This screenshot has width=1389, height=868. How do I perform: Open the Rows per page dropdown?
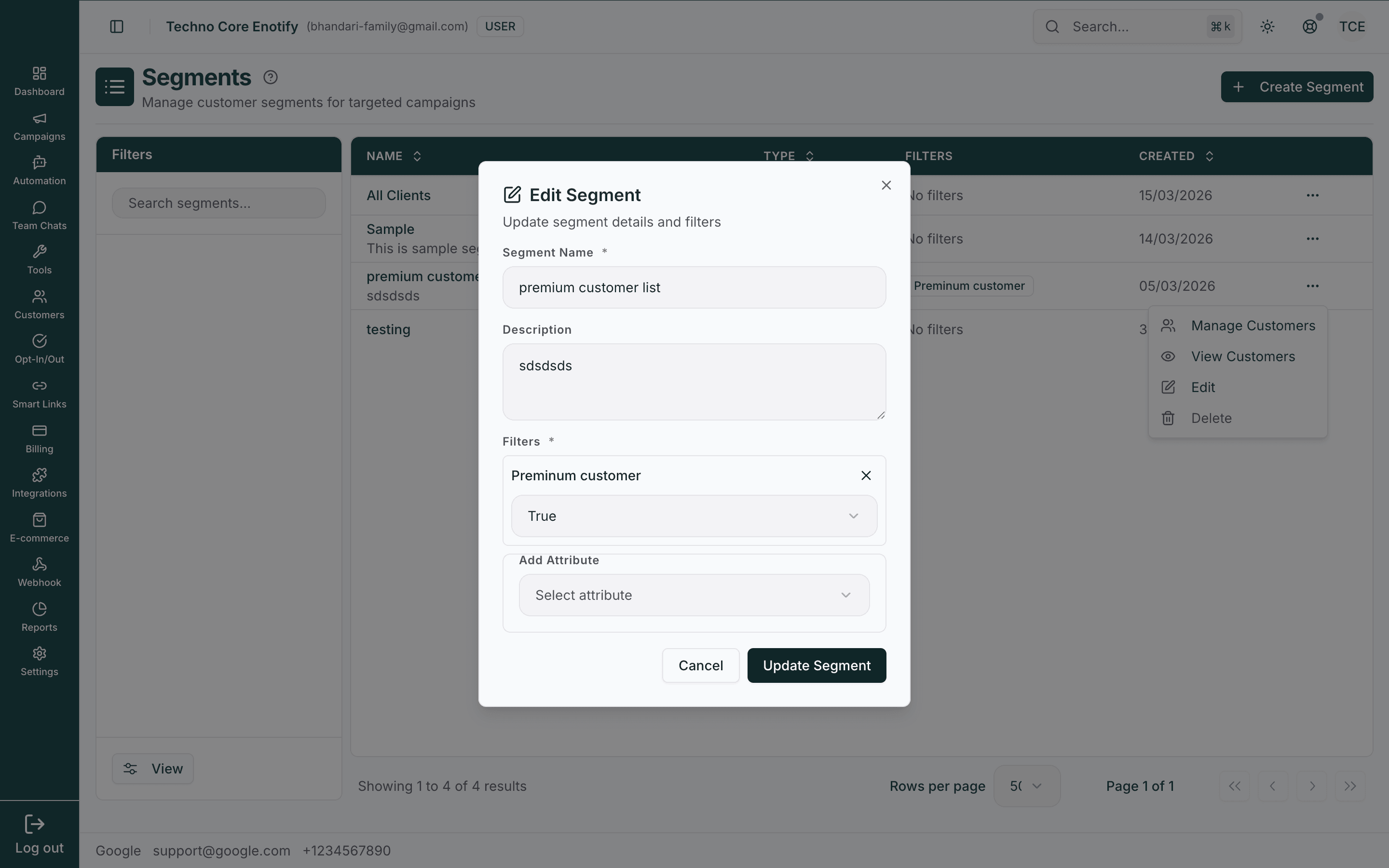[1026, 786]
